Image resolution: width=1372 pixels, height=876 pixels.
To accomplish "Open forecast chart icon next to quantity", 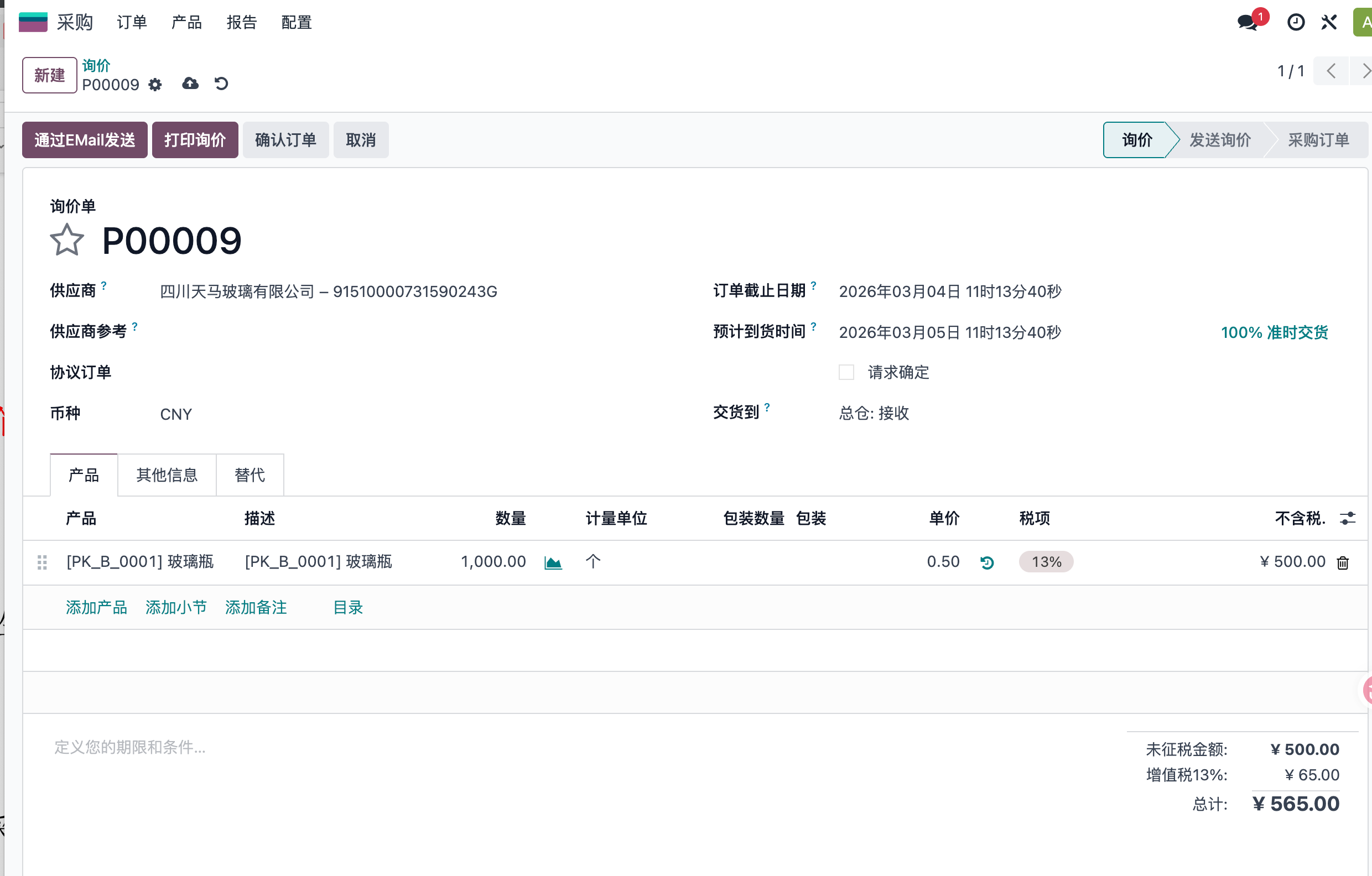I will click(553, 563).
